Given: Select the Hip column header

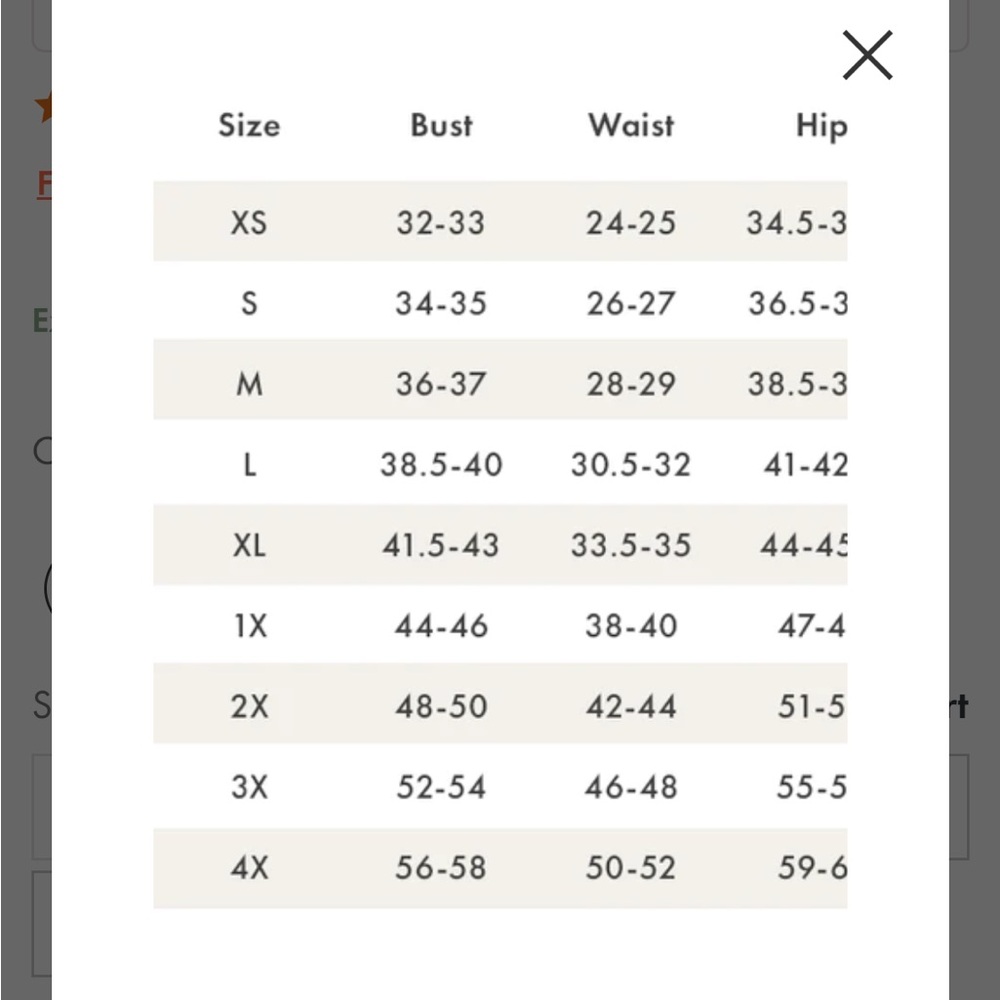Looking at the screenshot, I should [821, 126].
